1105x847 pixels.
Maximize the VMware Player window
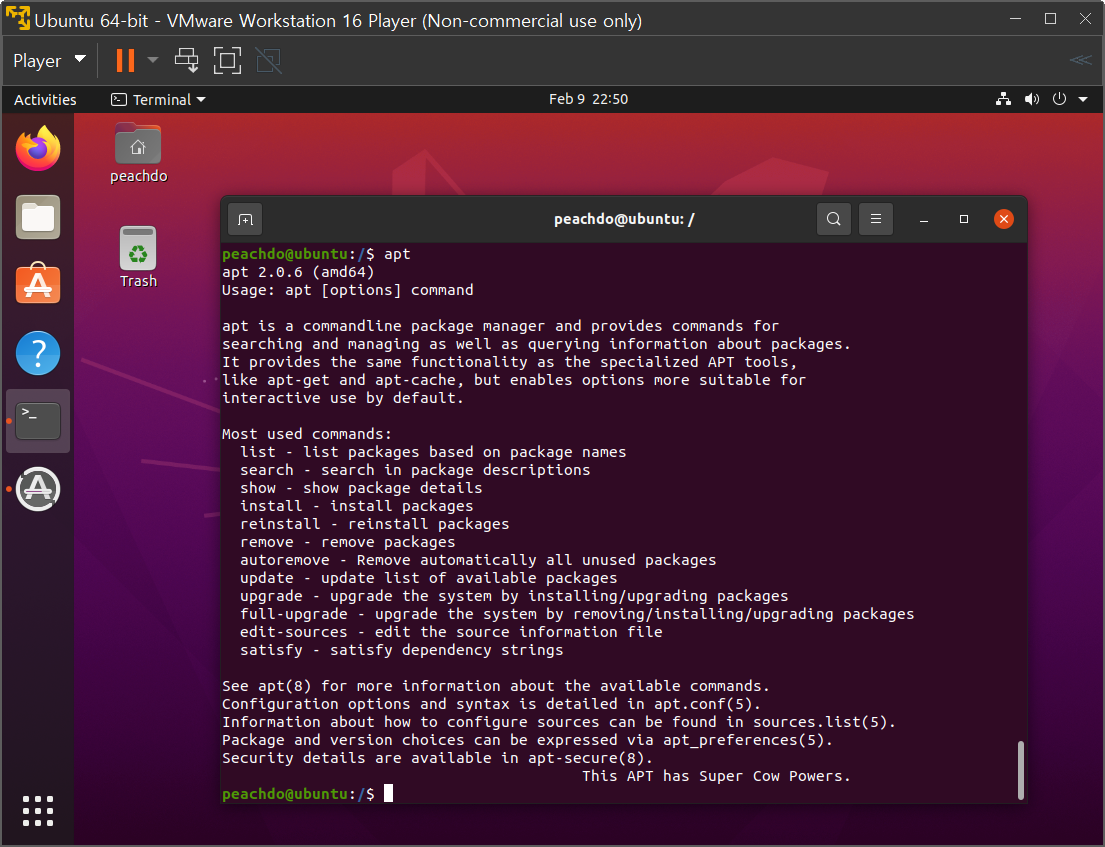pyautogui.click(x=1050, y=19)
